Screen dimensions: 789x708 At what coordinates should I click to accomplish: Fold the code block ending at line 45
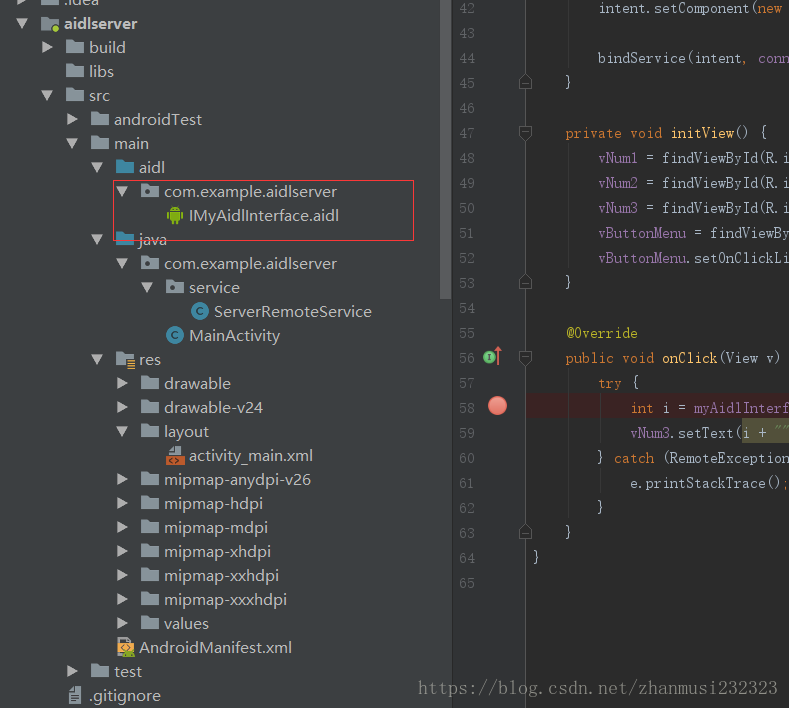coord(525,82)
